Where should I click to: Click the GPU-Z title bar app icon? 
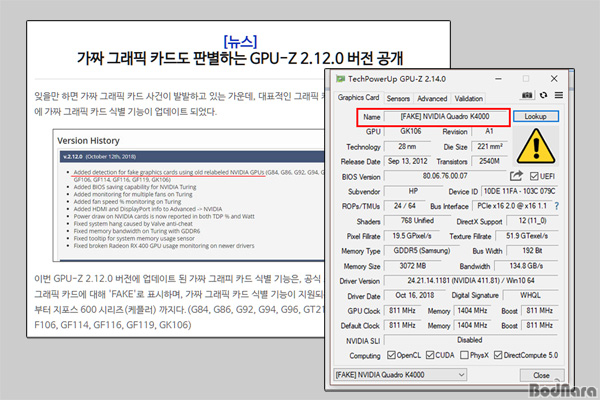[x=340, y=79]
